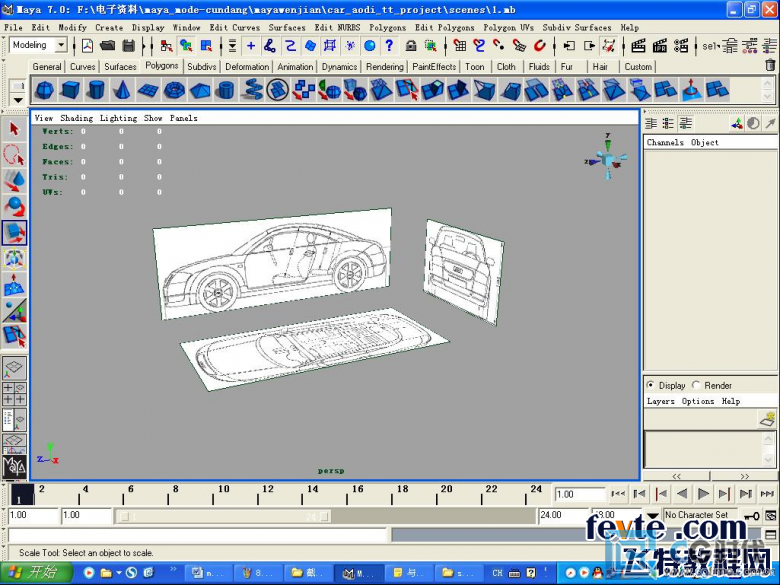Click the Windows Start button
Image resolution: width=780 pixels, height=585 pixels.
36,573
